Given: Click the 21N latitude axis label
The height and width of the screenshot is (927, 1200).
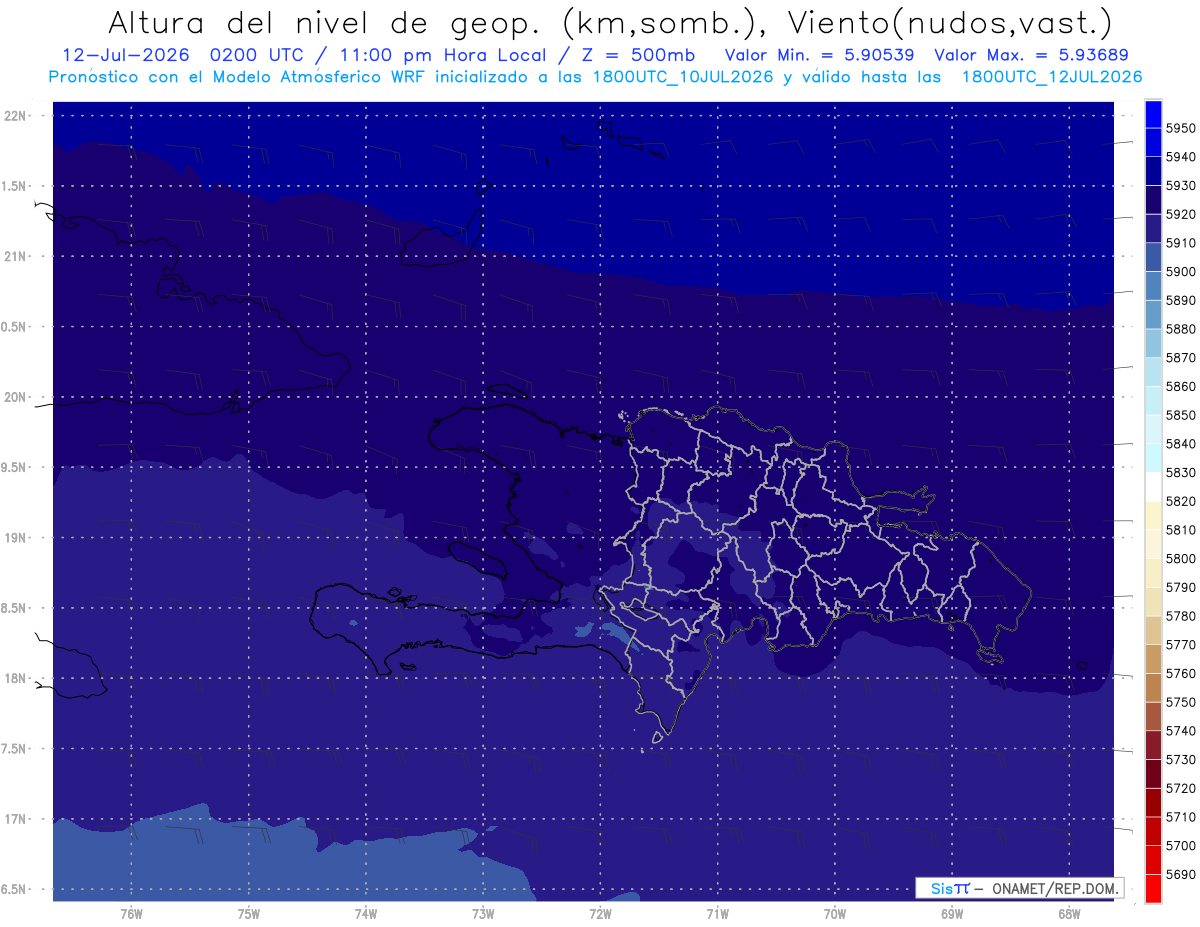Looking at the screenshot, I should click(17, 256).
